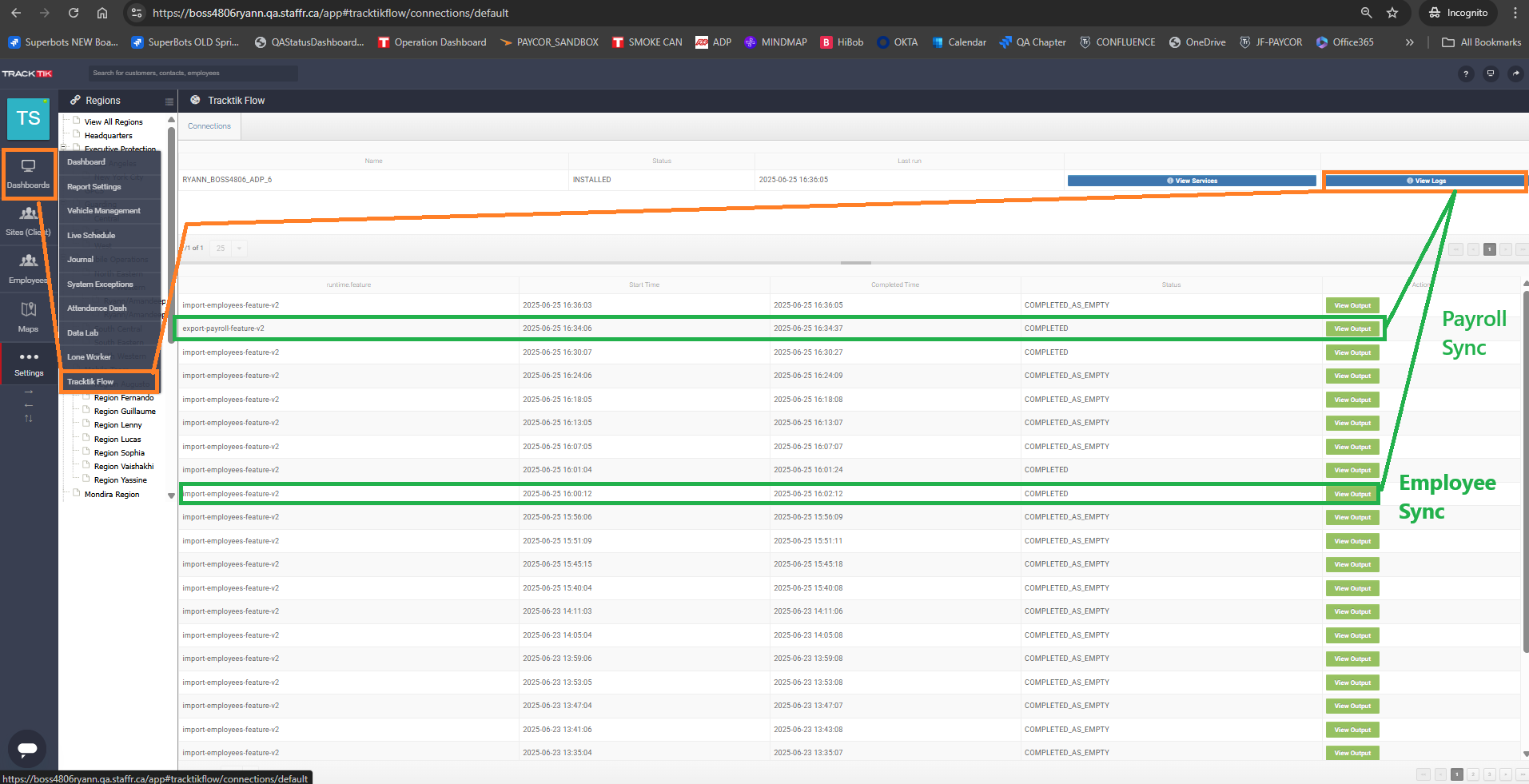View Output for the 16:00:12 import run

click(1352, 494)
